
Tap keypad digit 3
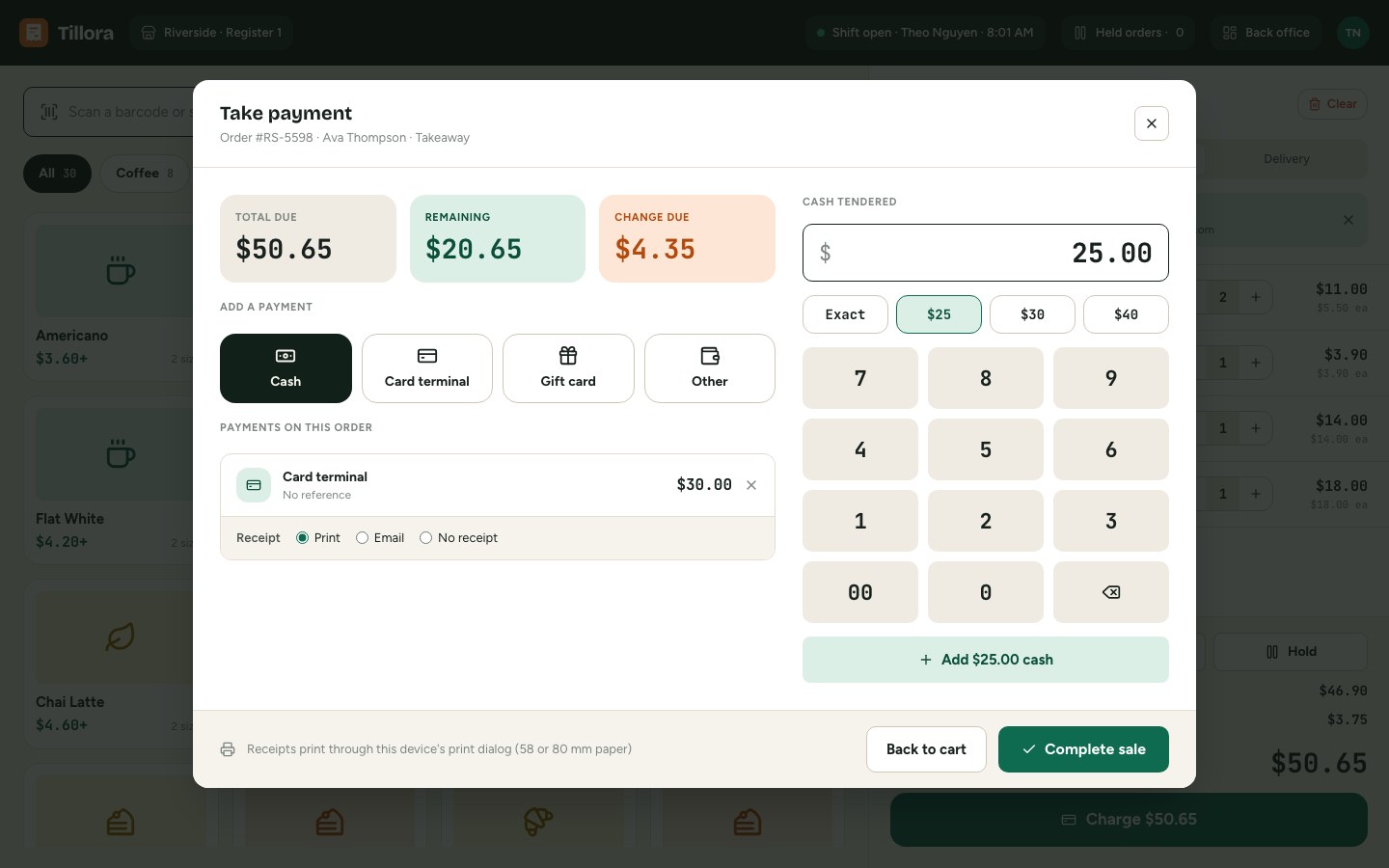[1111, 521]
